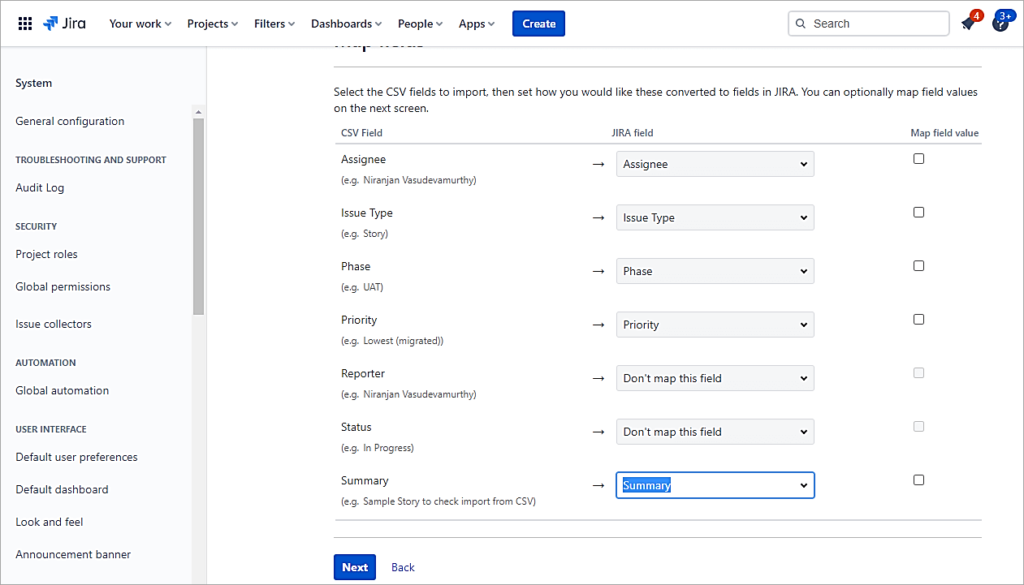Open the Assignee JIRA field dropdown
The image size is (1024, 585).
pos(714,163)
